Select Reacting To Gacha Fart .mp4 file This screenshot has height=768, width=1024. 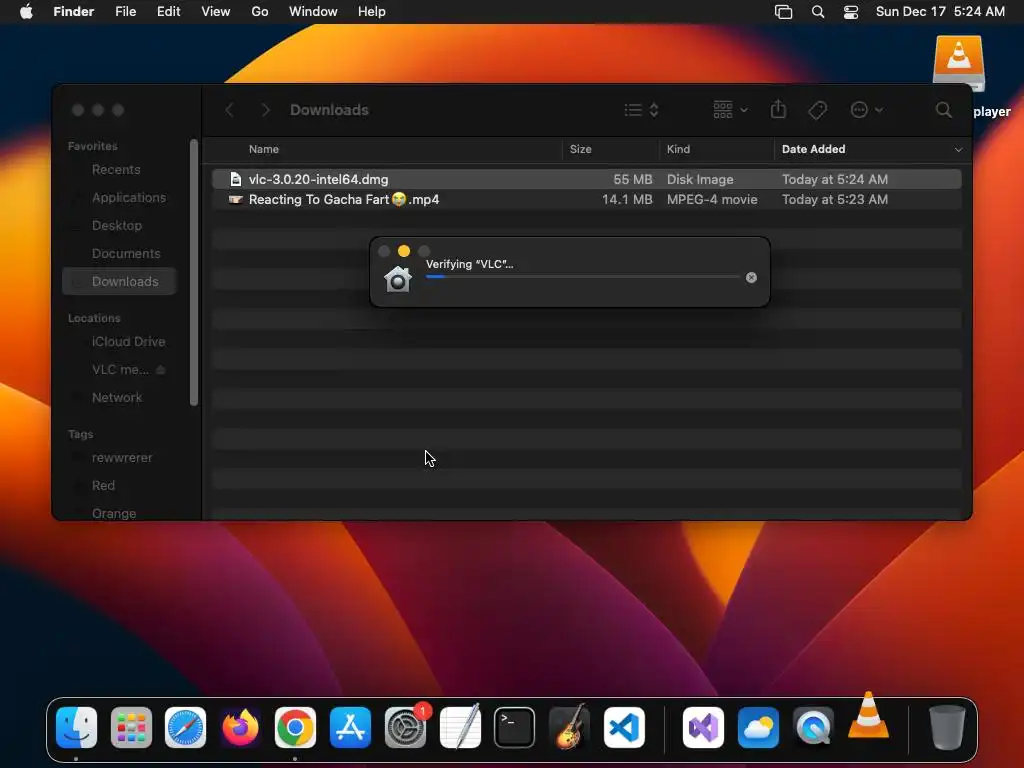point(586,199)
